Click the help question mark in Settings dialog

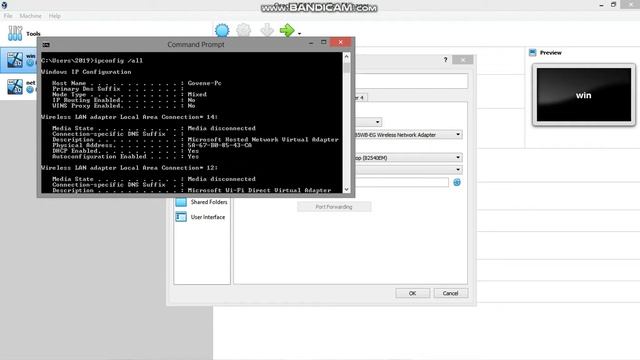[x=445, y=60]
